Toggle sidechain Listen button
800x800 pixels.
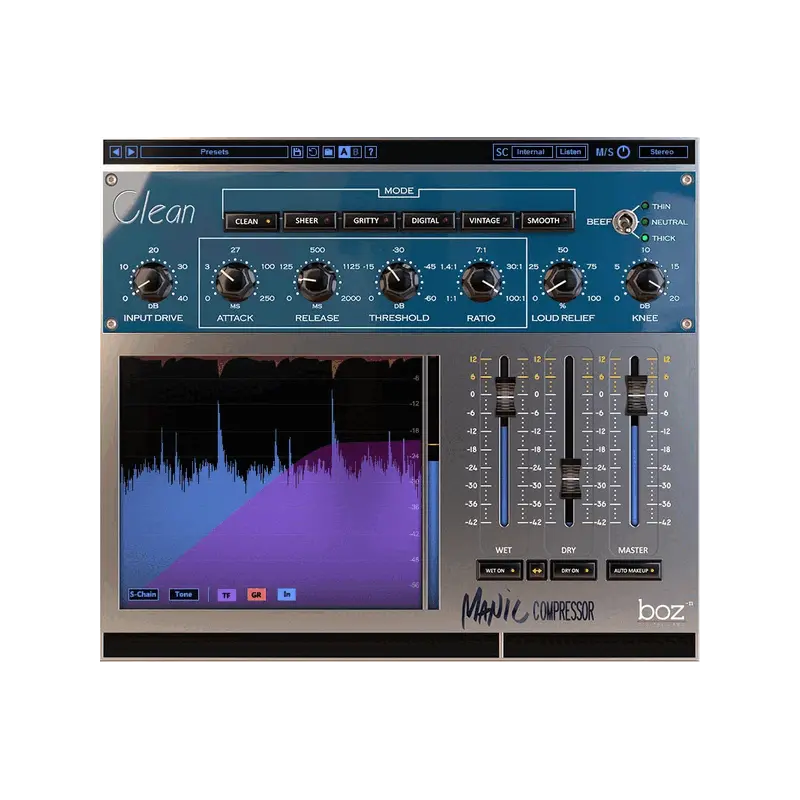tap(570, 152)
